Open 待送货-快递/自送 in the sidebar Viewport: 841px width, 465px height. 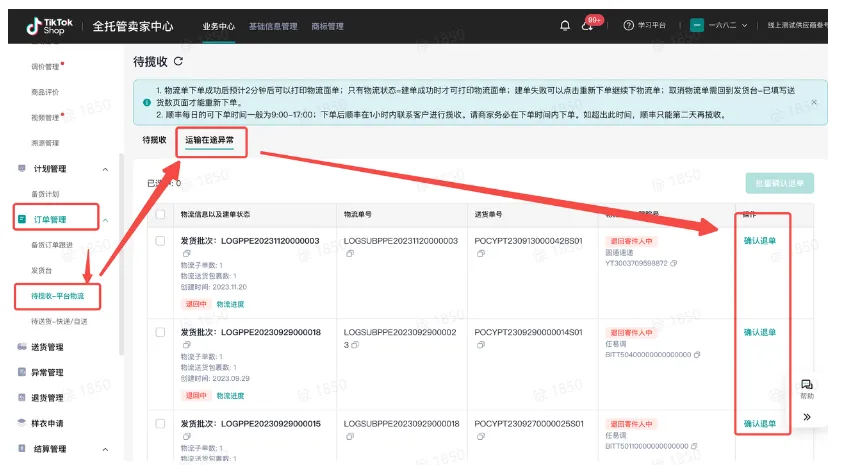pyautogui.click(x=59, y=321)
